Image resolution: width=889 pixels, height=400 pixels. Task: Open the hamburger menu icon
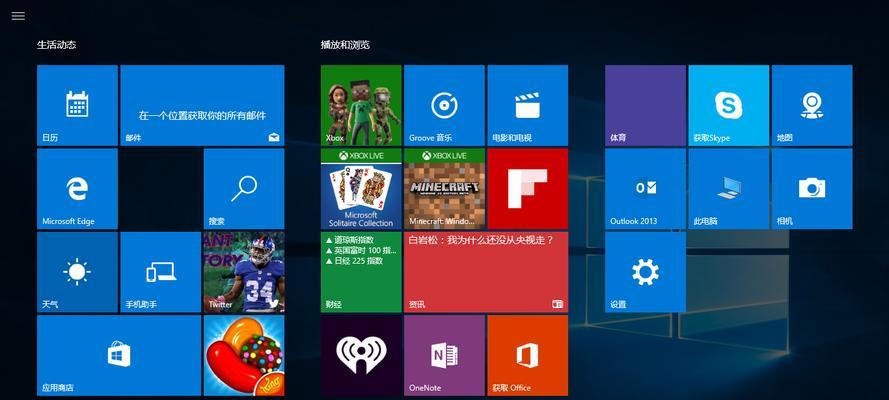tap(18, 16)
